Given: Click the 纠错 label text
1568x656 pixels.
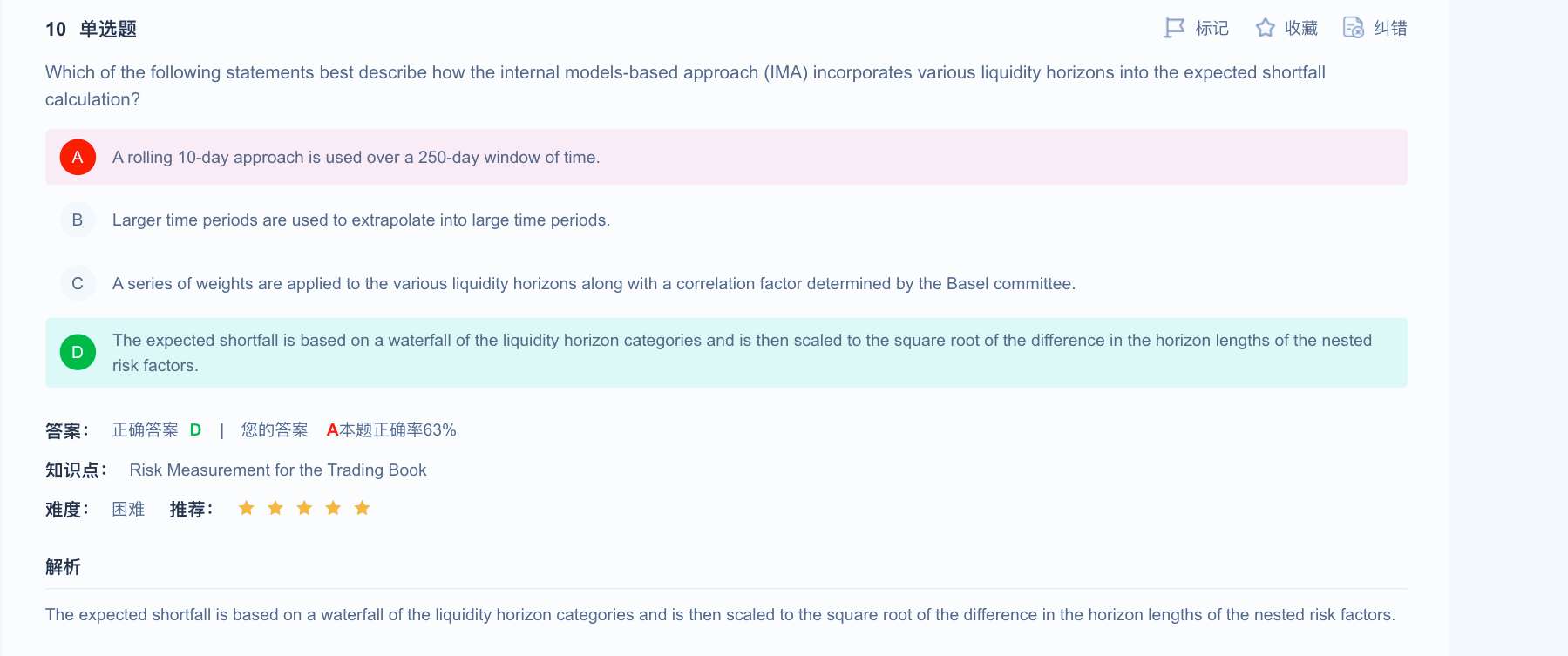Looking at the screenshot, I should 1390,28.
